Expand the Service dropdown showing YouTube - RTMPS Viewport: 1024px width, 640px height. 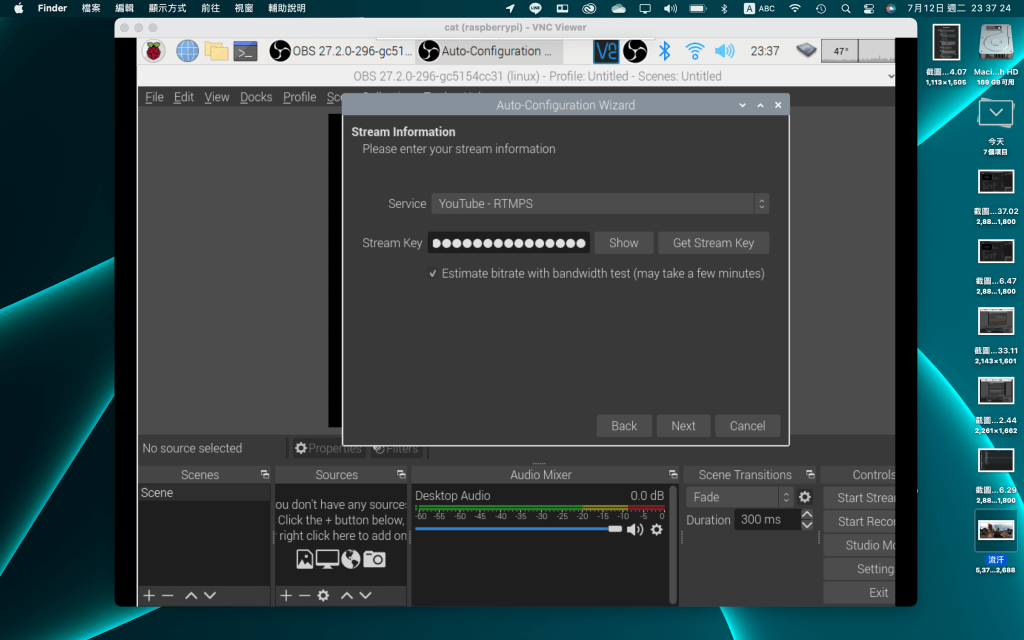[x=600, y=204]
